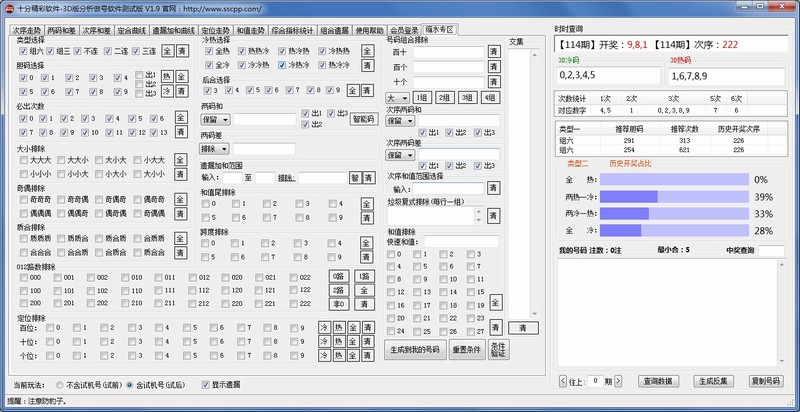800x412 pixels.
Task: Click the 0路 button in 012路数排除
Action: (338, 277)
